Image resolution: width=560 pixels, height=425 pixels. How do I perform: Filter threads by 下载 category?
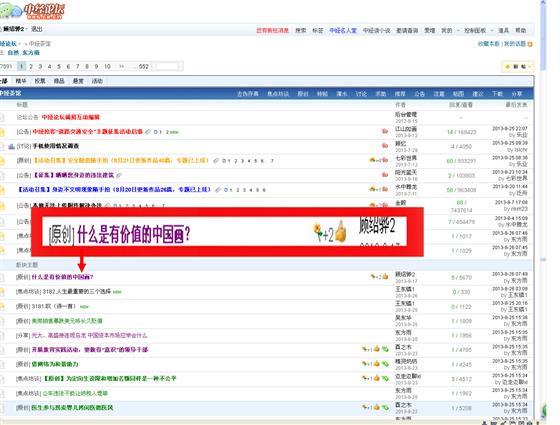pos(497,94)
